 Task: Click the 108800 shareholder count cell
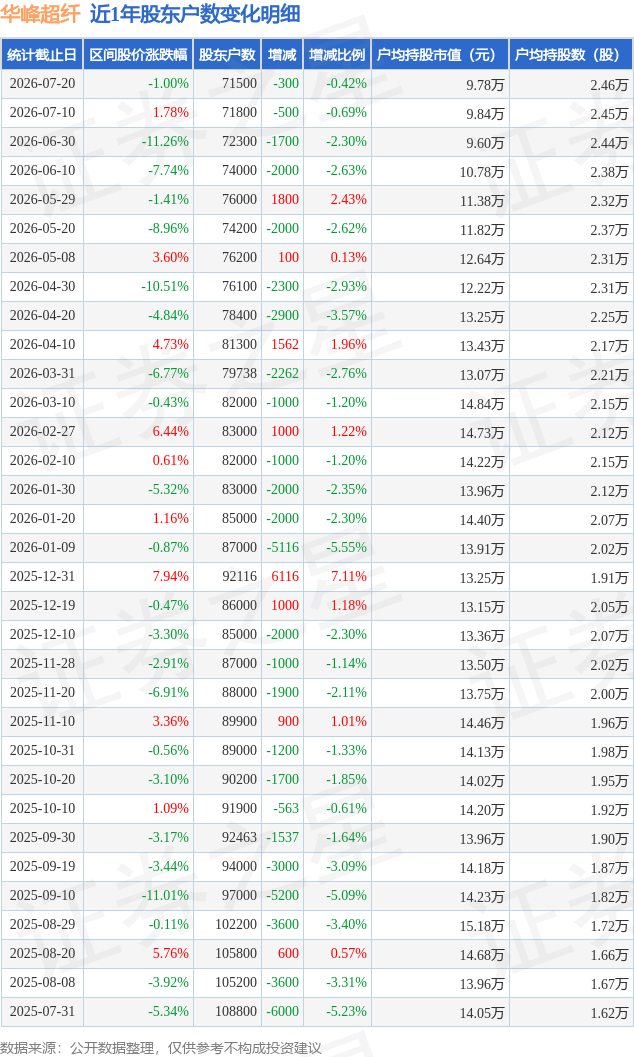click(236, 1011)
